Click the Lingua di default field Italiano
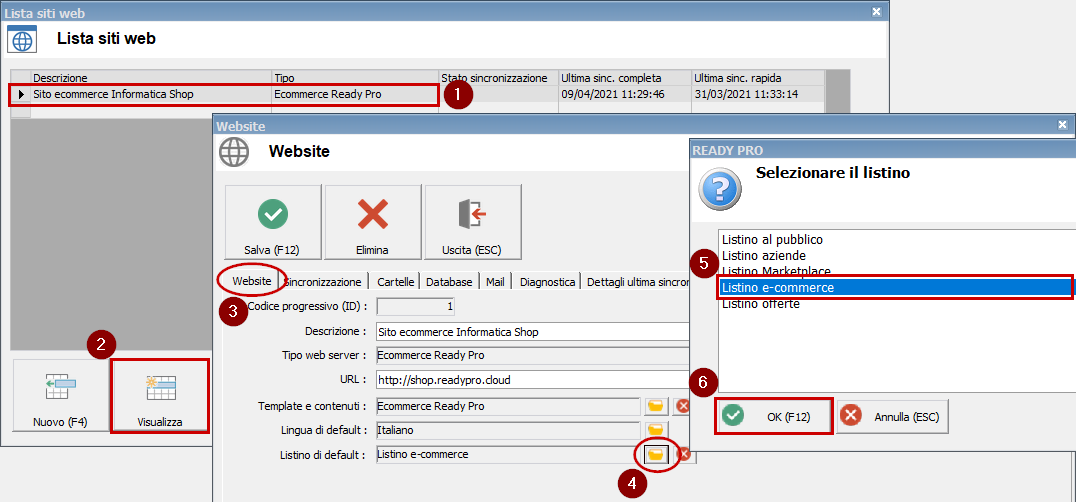Screen dimensions: 1076x502 coord(508,430)
